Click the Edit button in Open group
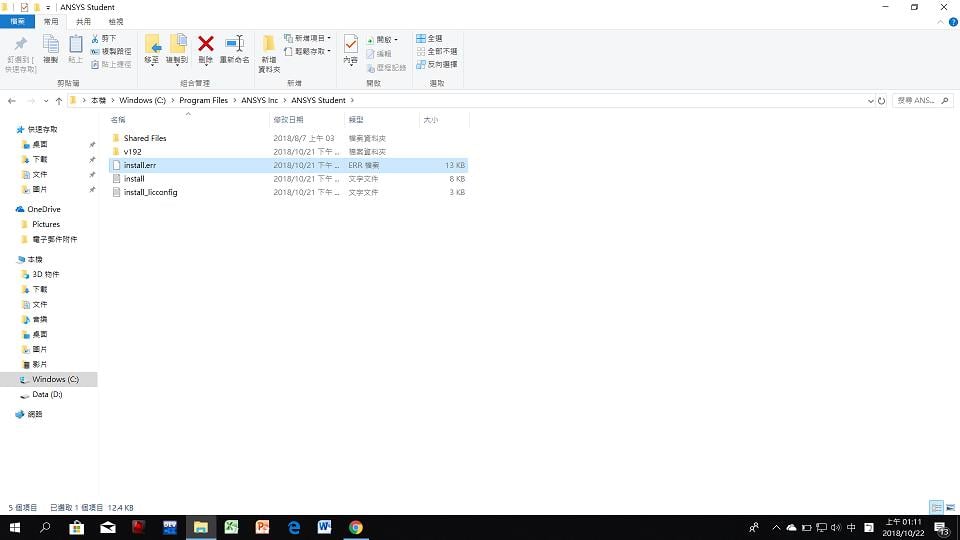 [x=378, y=54]
